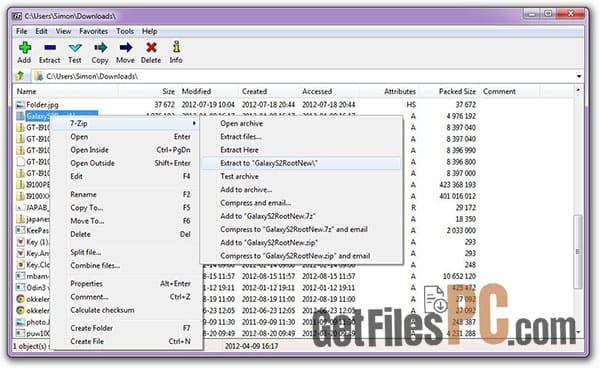Choose Combine files... in context menu
Image resolution: width=600 pixels, height=368 pixels.
(95, 265)
